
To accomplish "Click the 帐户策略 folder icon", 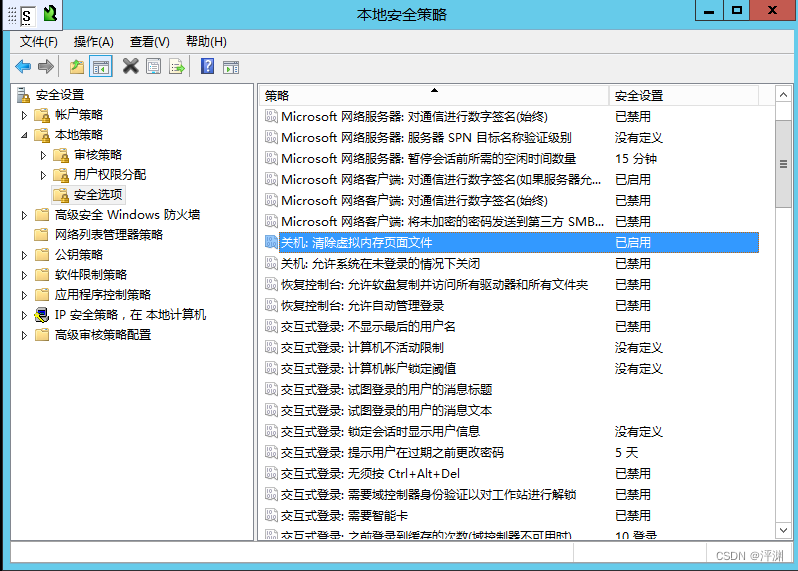I will click(x=42, y=116).
